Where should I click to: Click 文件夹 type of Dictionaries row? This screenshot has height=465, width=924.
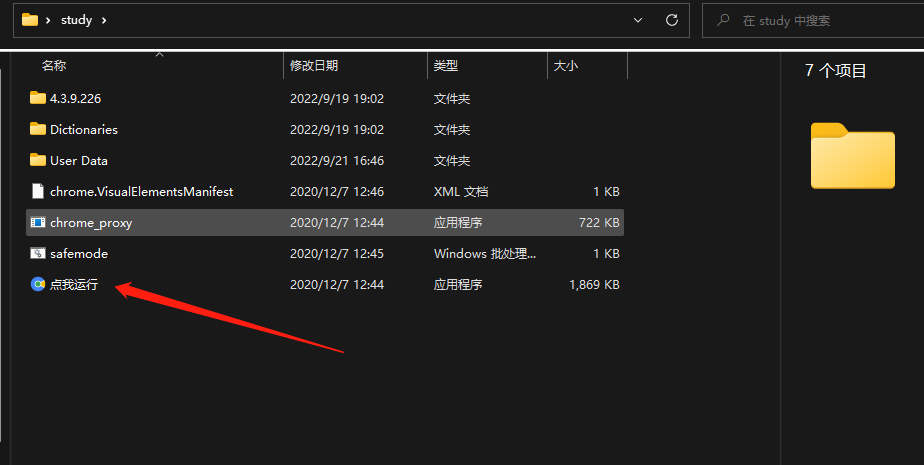pos(452,130)
